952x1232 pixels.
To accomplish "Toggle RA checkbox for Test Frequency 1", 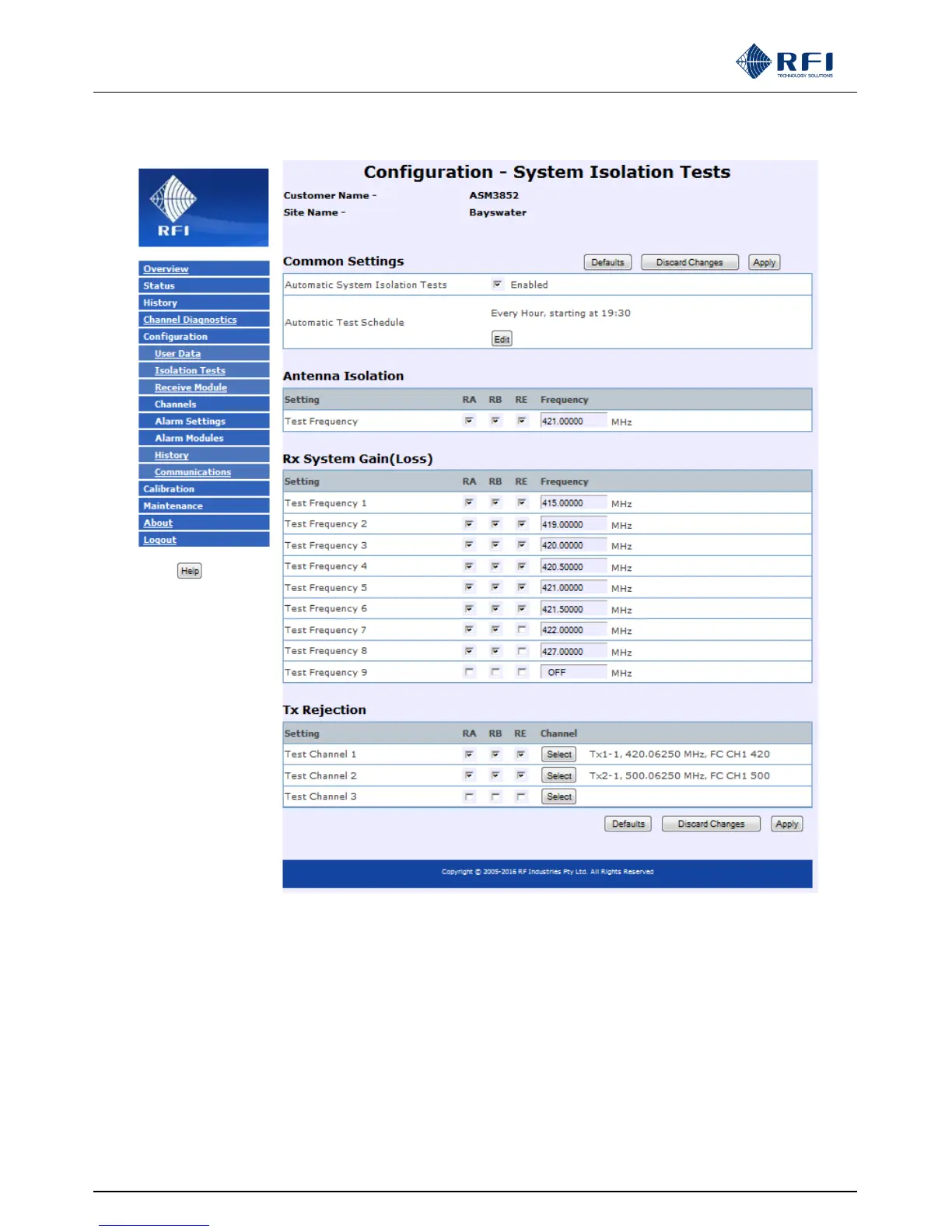I will click(469, 502).
